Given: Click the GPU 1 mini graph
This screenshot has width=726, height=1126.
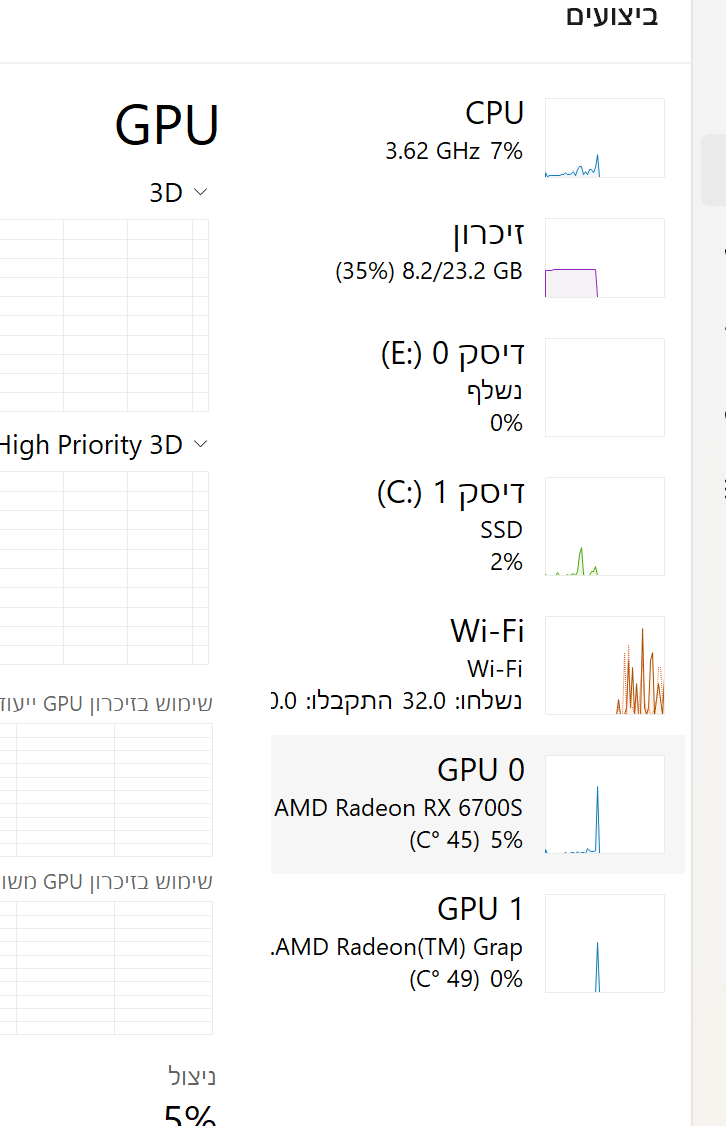Looking at the screenshot, I should coord(604,943).
